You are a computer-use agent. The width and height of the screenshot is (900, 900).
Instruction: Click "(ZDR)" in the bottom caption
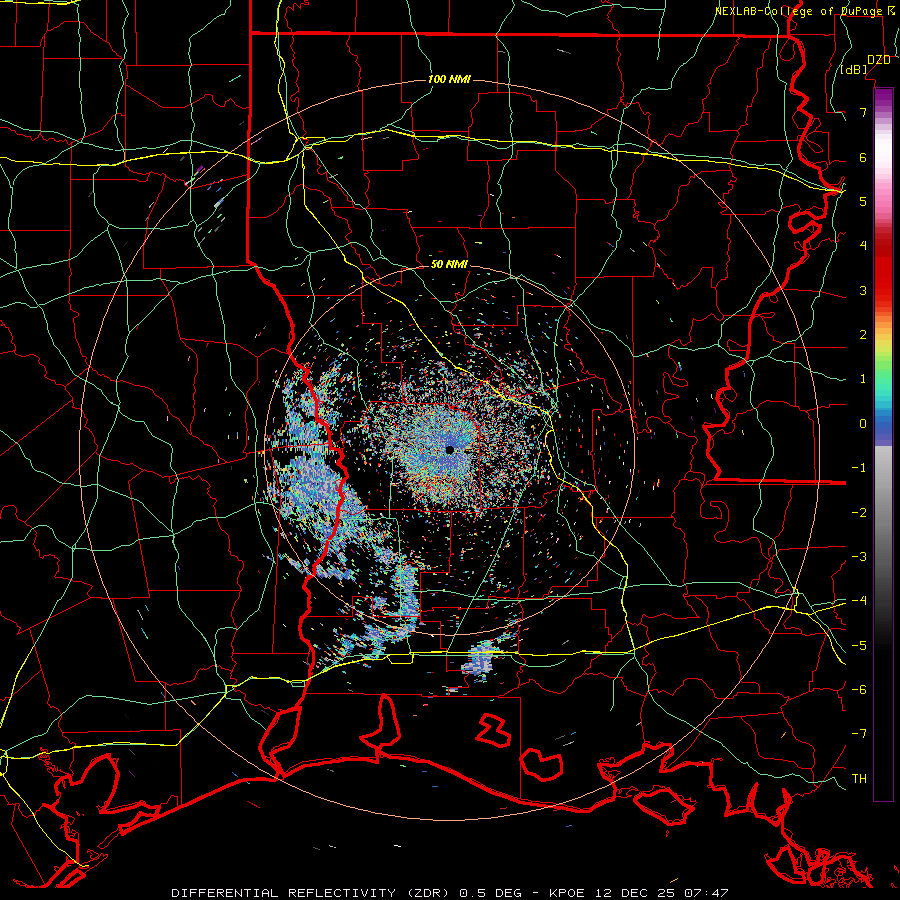coord(428,893)
